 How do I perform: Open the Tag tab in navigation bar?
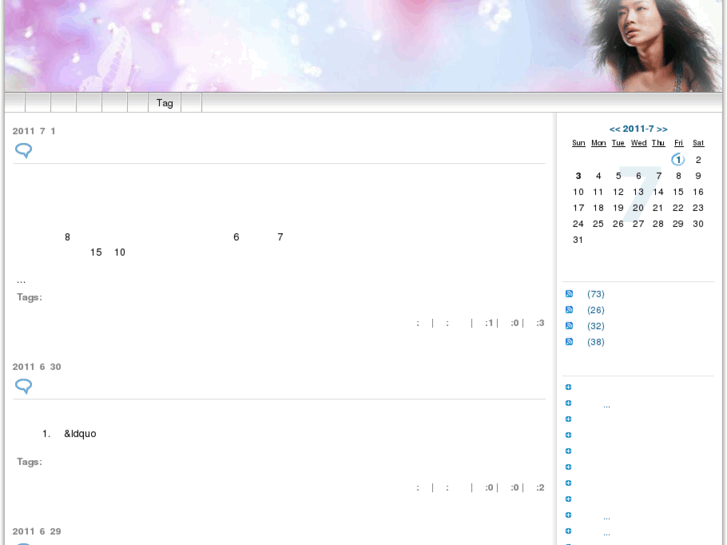pyautogui.click(x=165, y=103)
